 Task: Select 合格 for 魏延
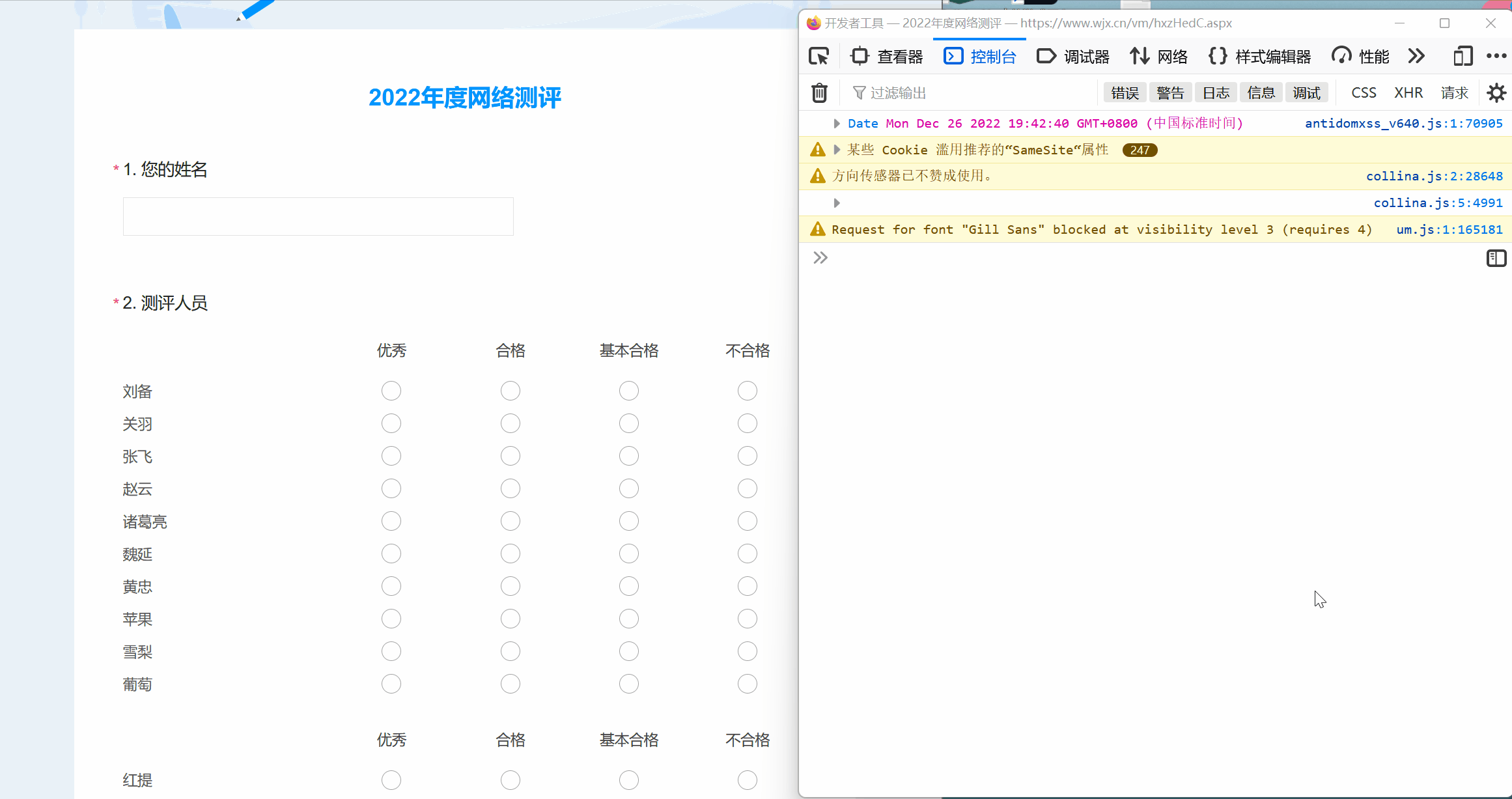(x=511, y=554)
